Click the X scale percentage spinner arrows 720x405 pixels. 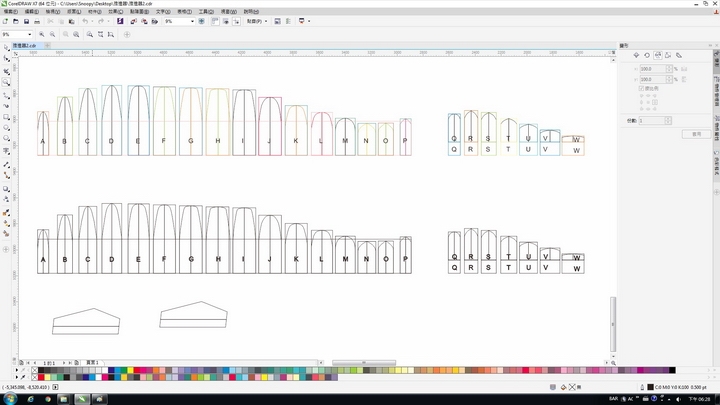669,69
